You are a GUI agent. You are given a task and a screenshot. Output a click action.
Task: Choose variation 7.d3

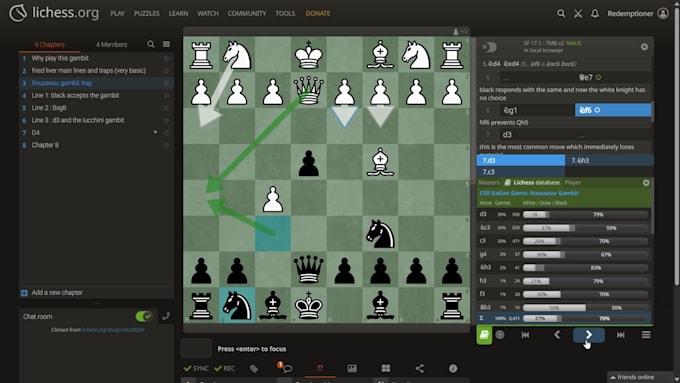521,160
